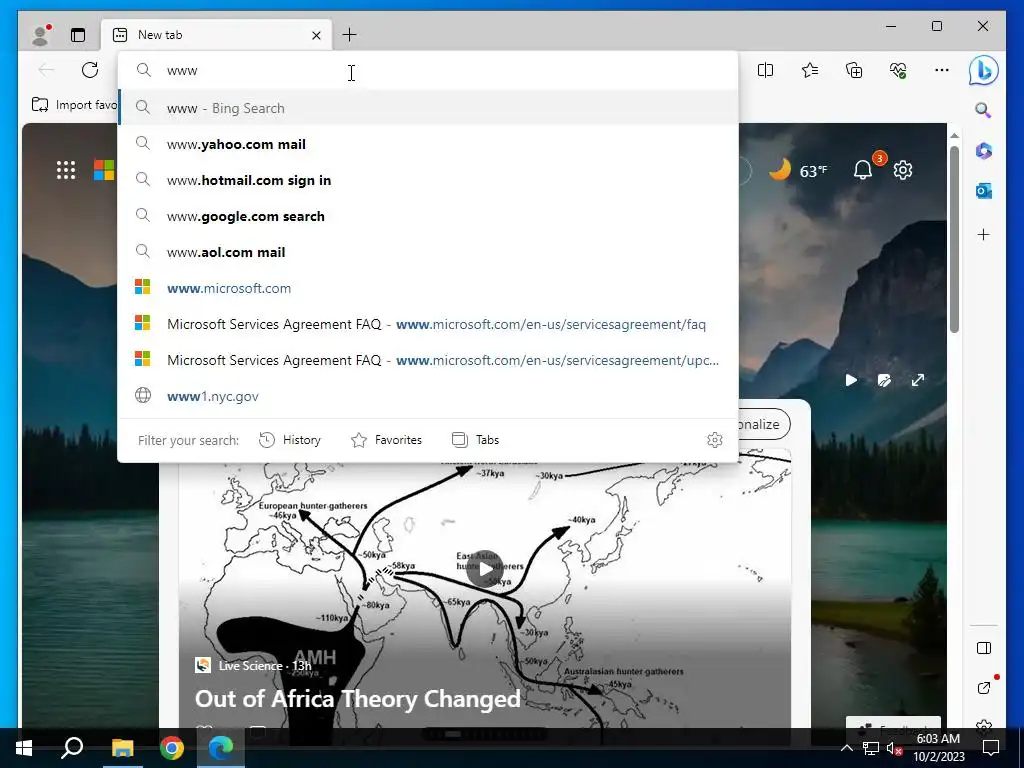Screen dimensions: 1024x768
Task: Open the Collections toolbar icon
Action: (x=854, y=70)
